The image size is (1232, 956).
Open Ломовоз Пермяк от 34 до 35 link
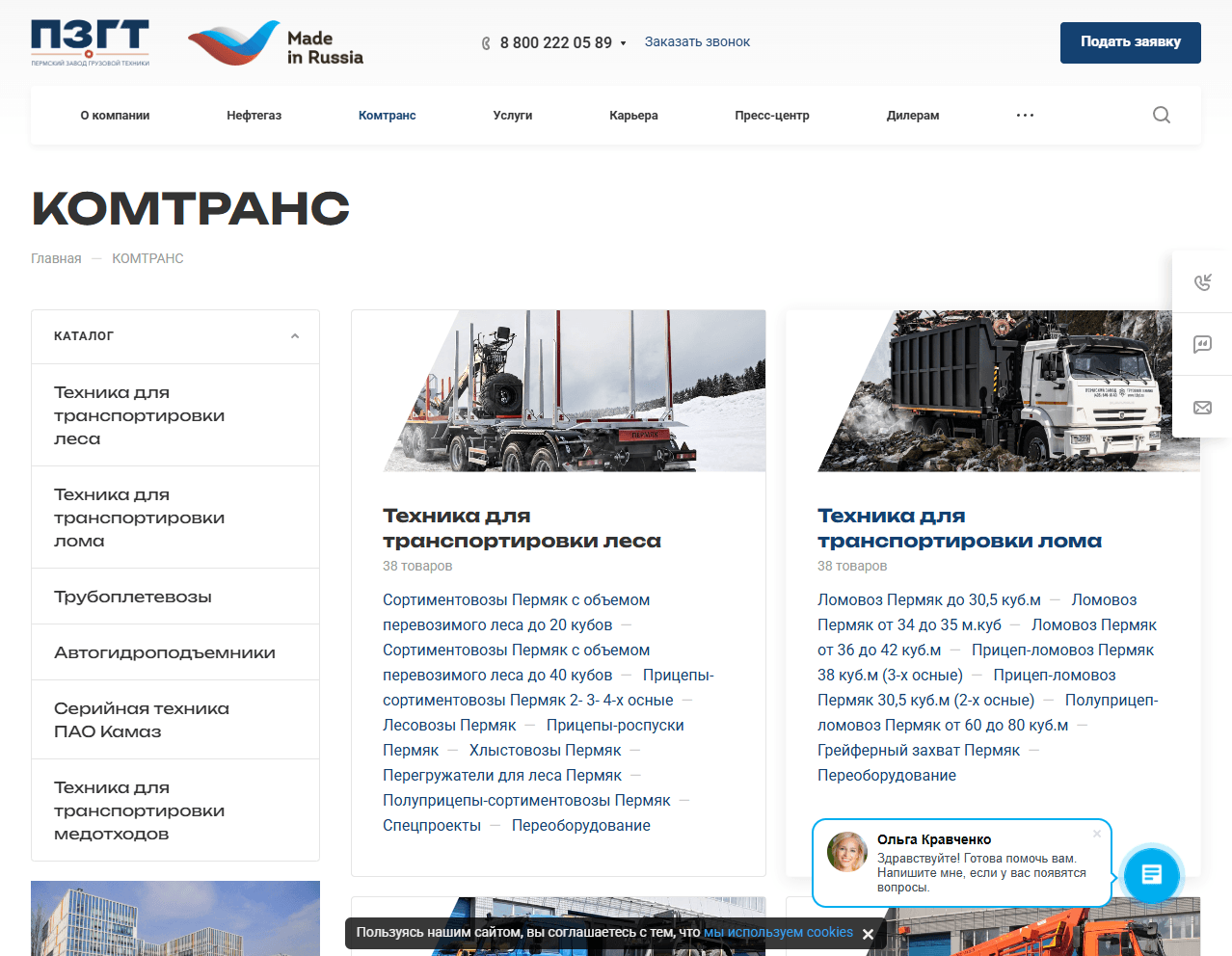(978, 612)
